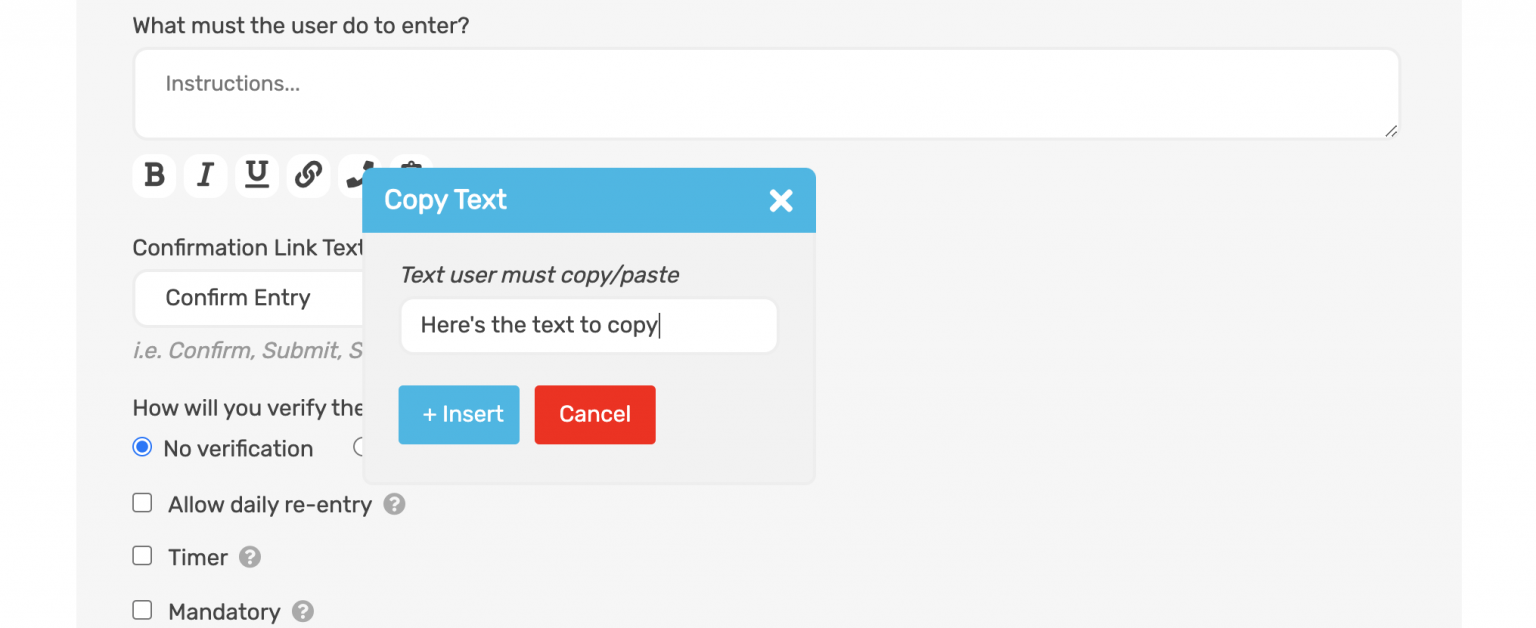Open help tooltip for Timer option
The width and height of the screenshot is (1536, 628).
[249, 557]
